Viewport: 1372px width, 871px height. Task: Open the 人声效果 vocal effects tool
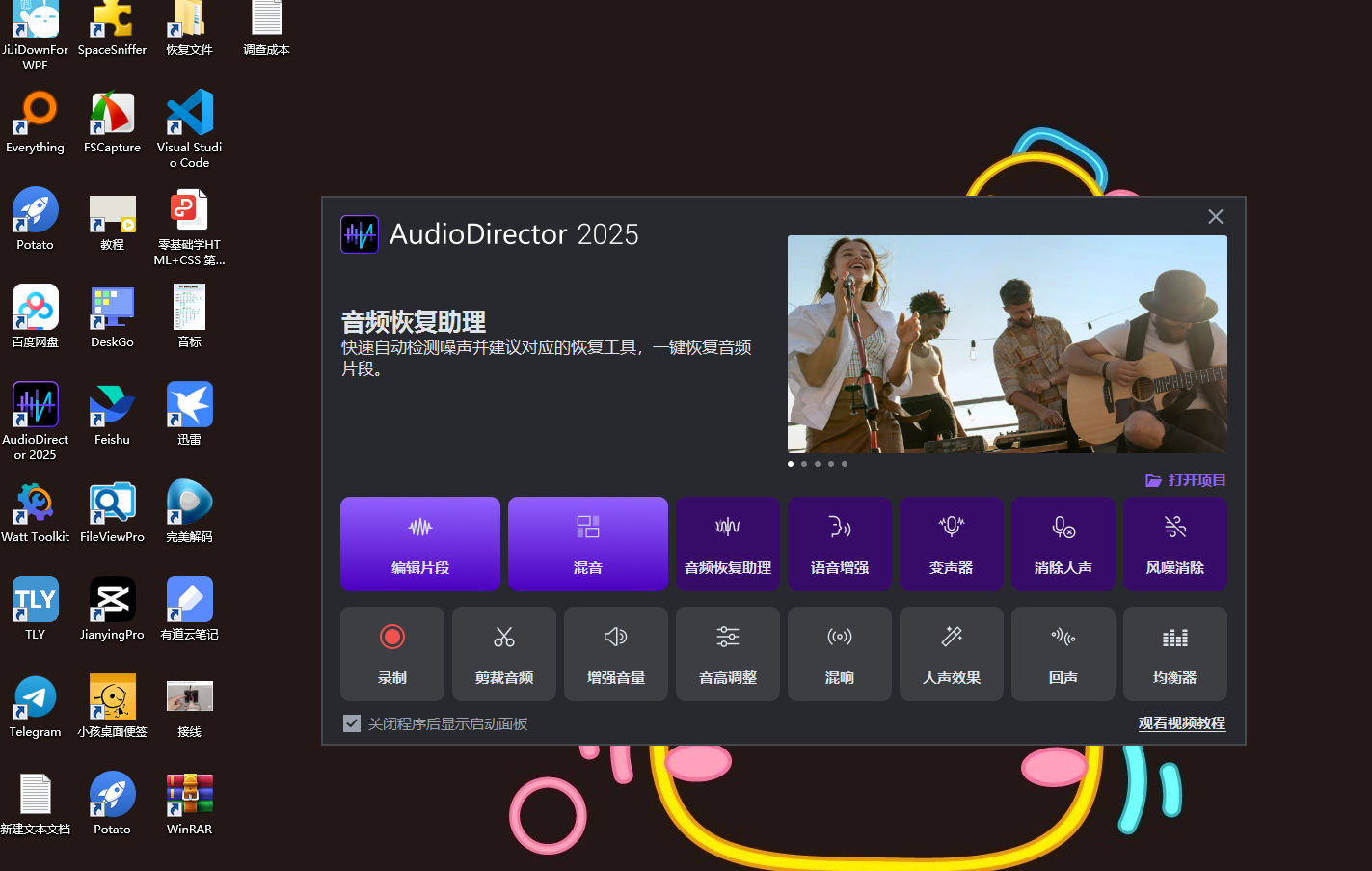point(952,654)
